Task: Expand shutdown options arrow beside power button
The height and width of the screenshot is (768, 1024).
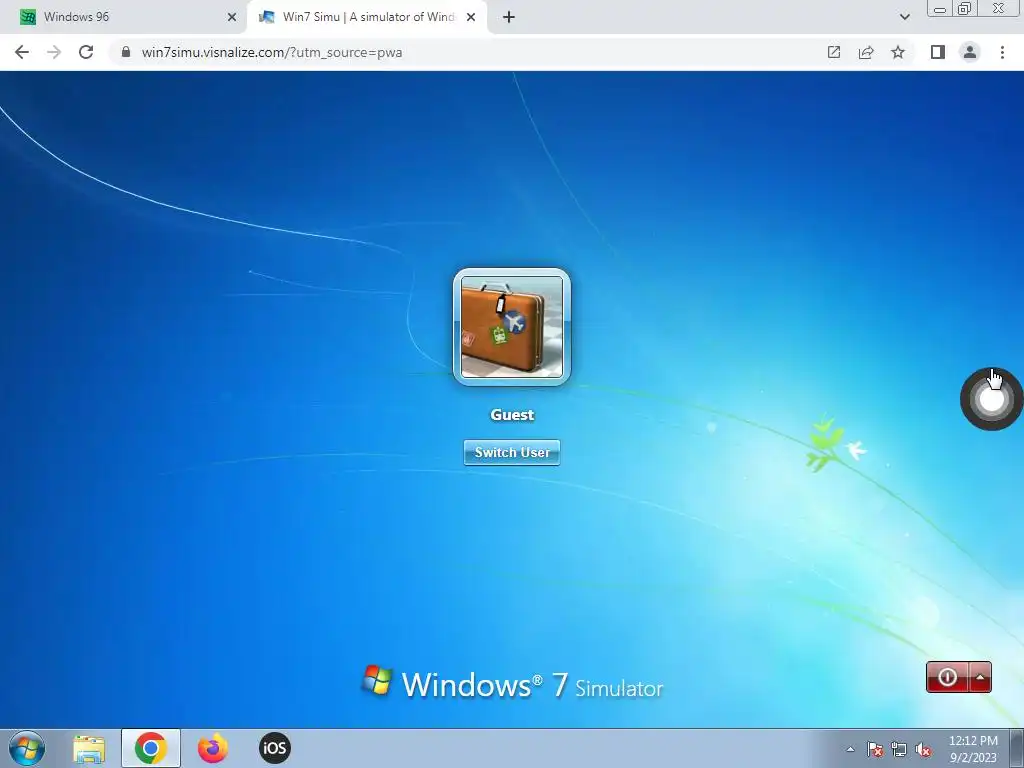Action: tap(980, 677)
